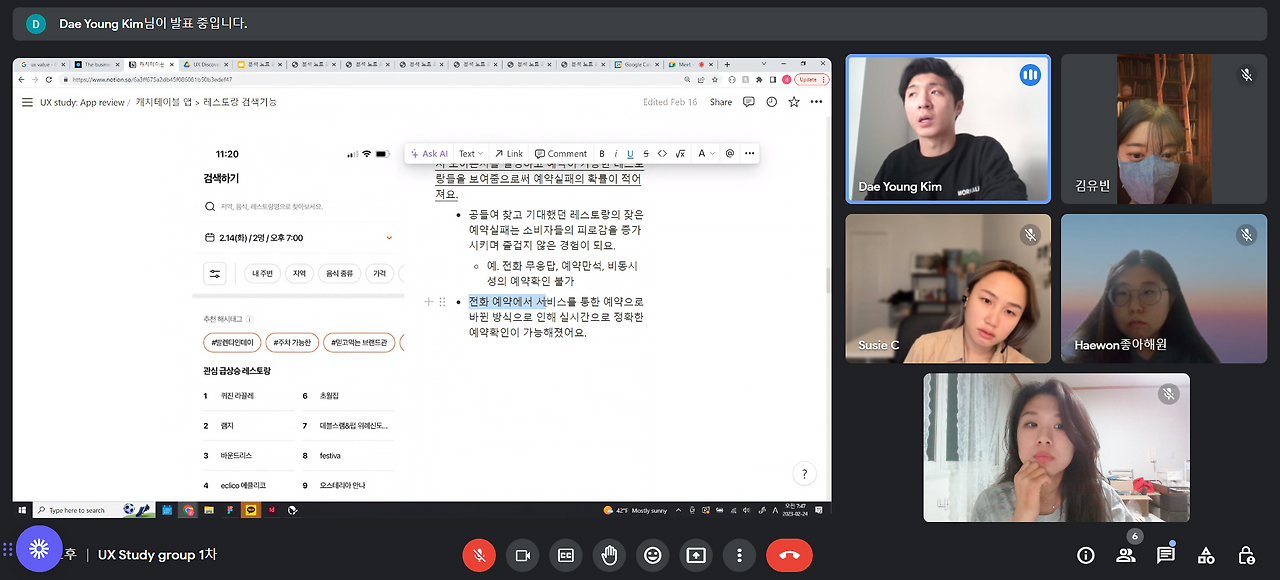Click Ask AI in the Notion formatting toolbar
The width and height of the screenshot is (1280, 580).
point(430,154)
